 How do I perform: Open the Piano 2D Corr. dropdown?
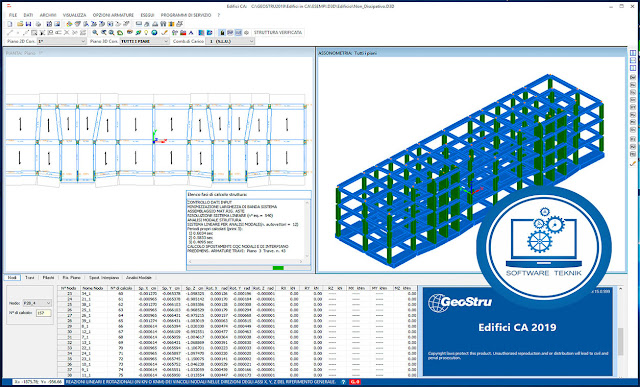[x=62, y=41]
